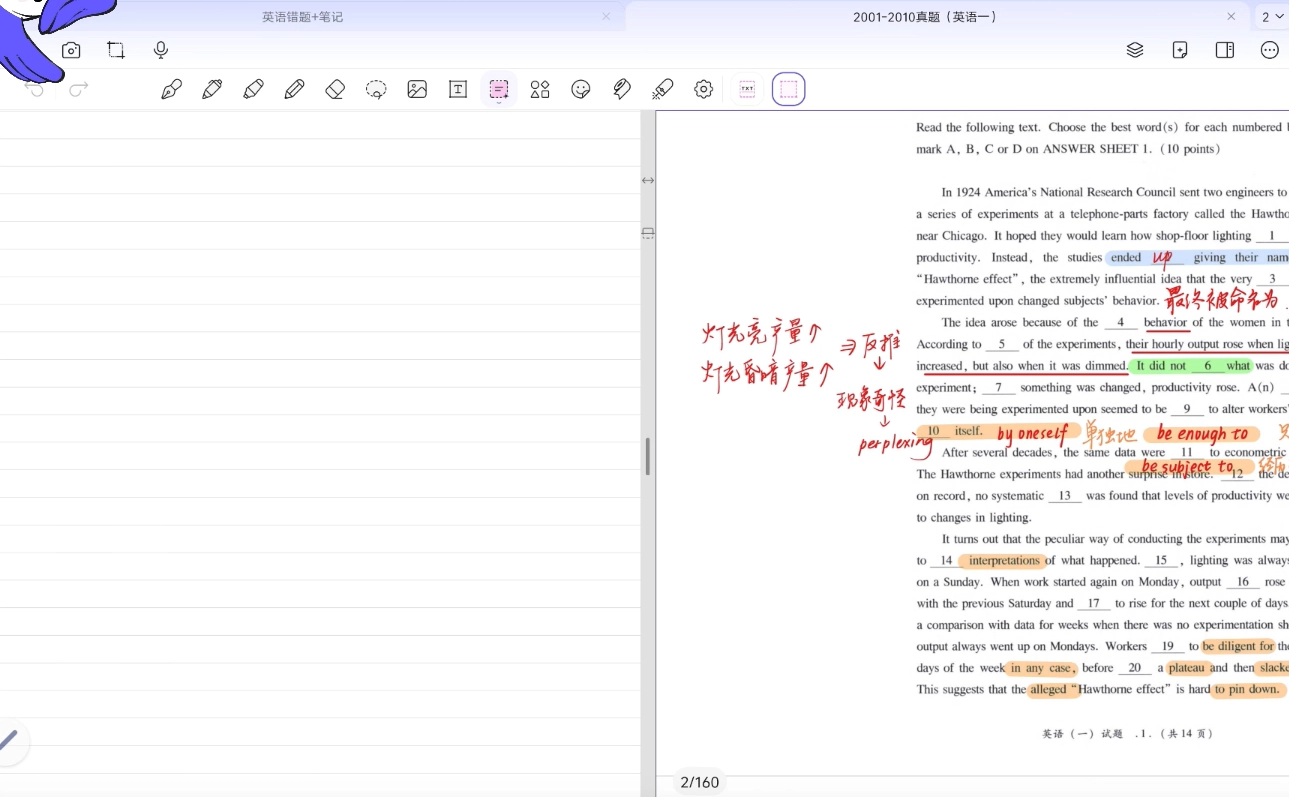Select the laser pointer tool

(x=662, y=90)
